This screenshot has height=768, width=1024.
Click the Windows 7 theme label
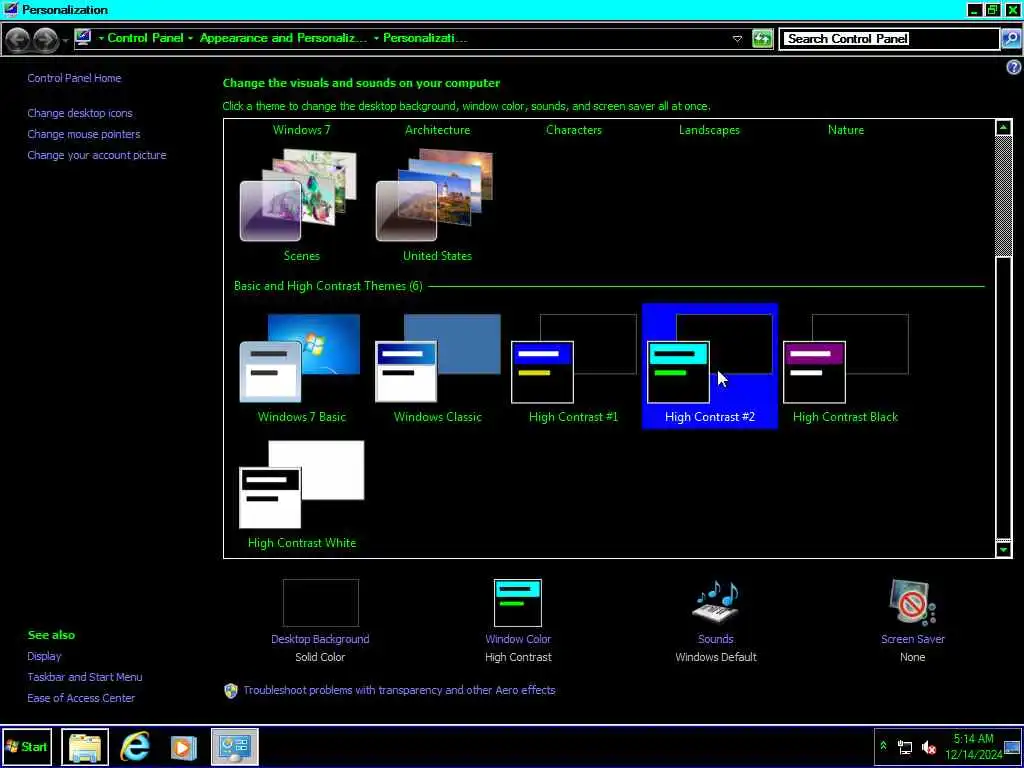point(302,129)
